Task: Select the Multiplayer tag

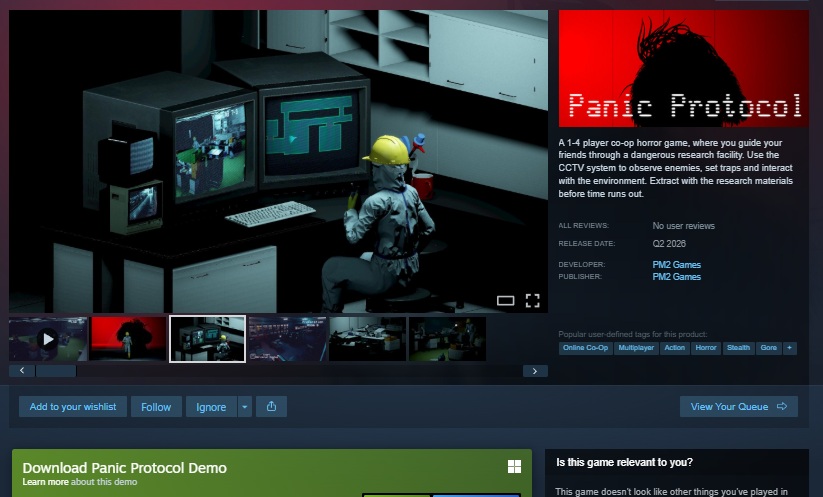Action: (636, 348)
